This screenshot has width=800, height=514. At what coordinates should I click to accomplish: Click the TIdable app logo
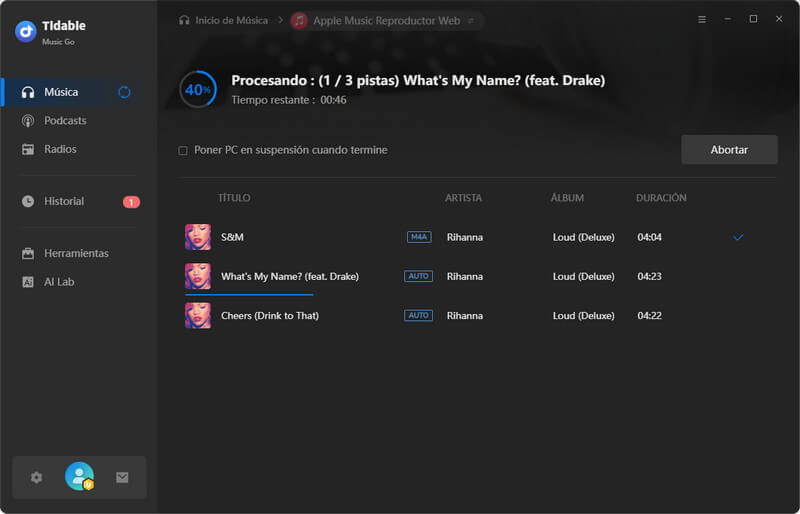coord(25,32)
